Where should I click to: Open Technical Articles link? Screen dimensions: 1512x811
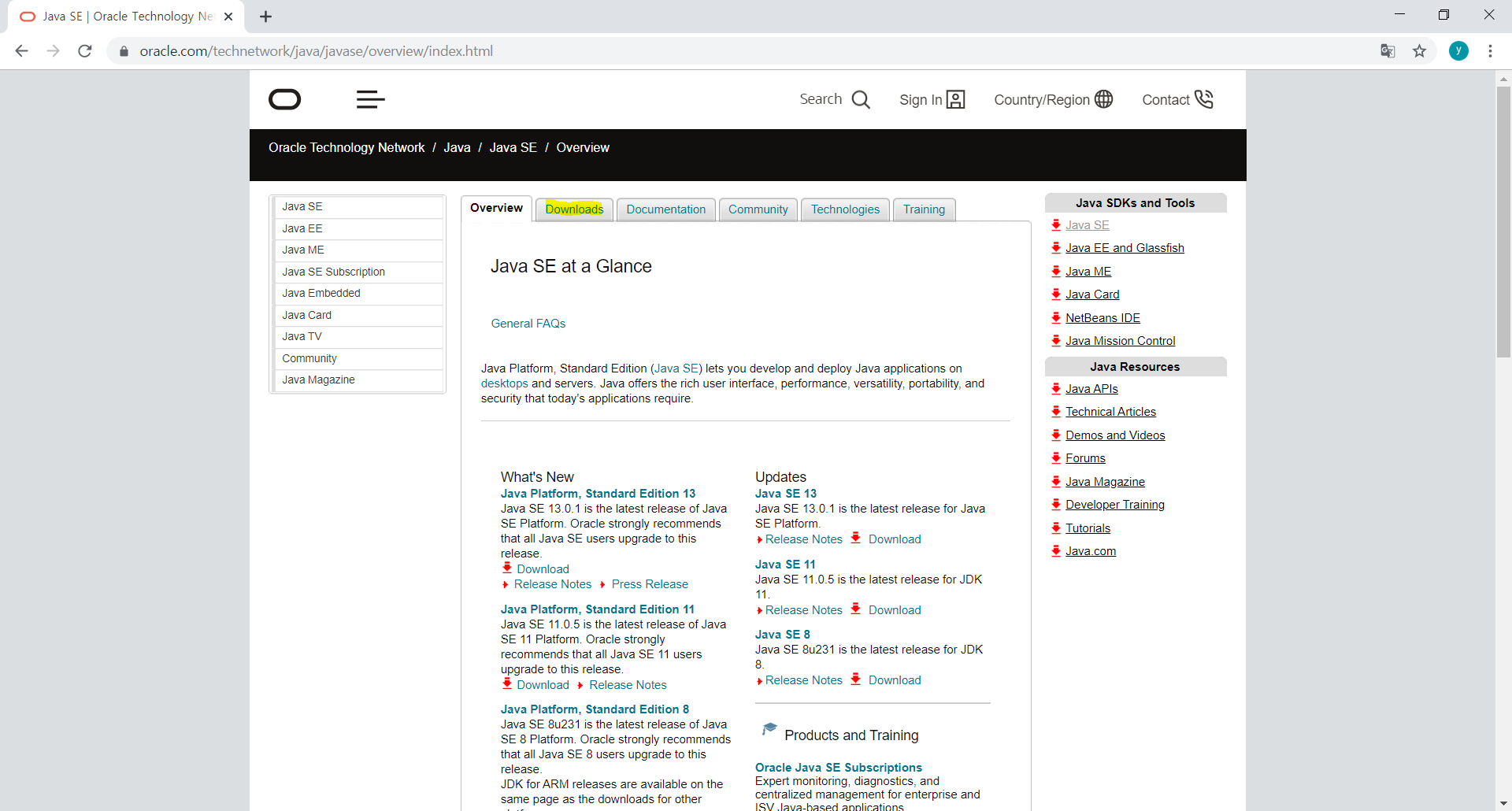pos(1110,412)
